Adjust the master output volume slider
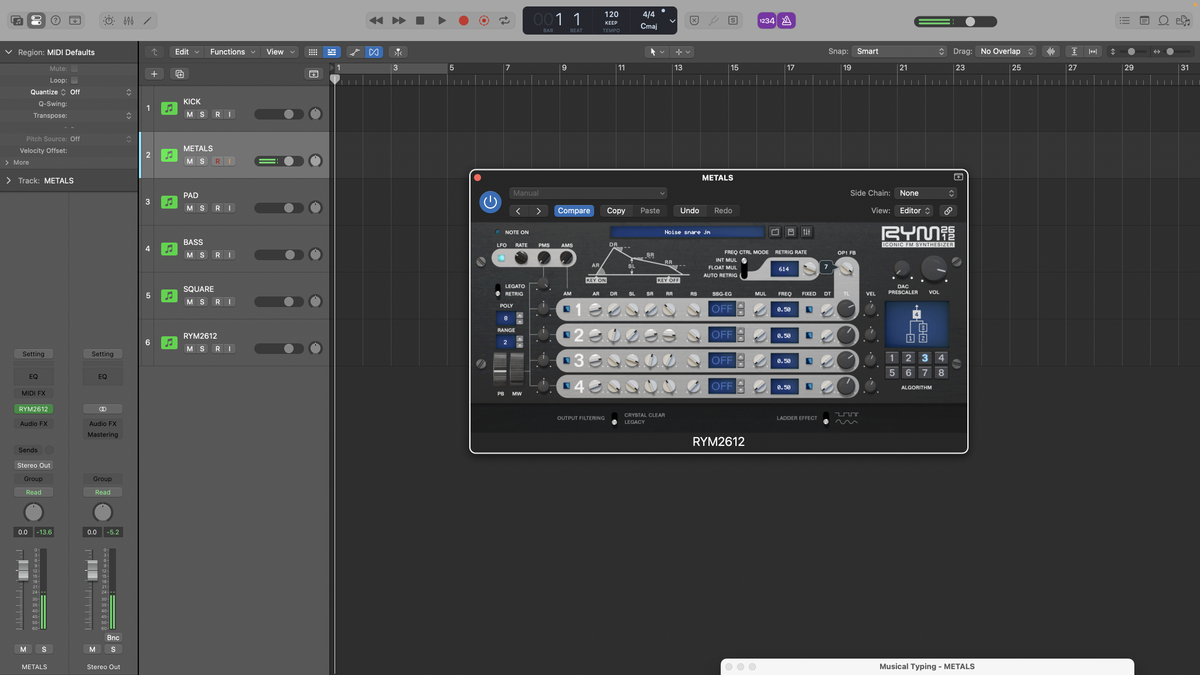Screen dimensions: 1200x675 click(956, 21)
